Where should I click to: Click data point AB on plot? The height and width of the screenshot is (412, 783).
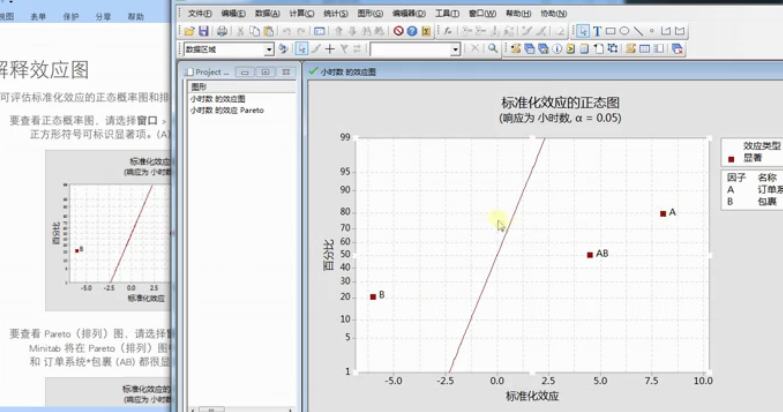point(590,255)
